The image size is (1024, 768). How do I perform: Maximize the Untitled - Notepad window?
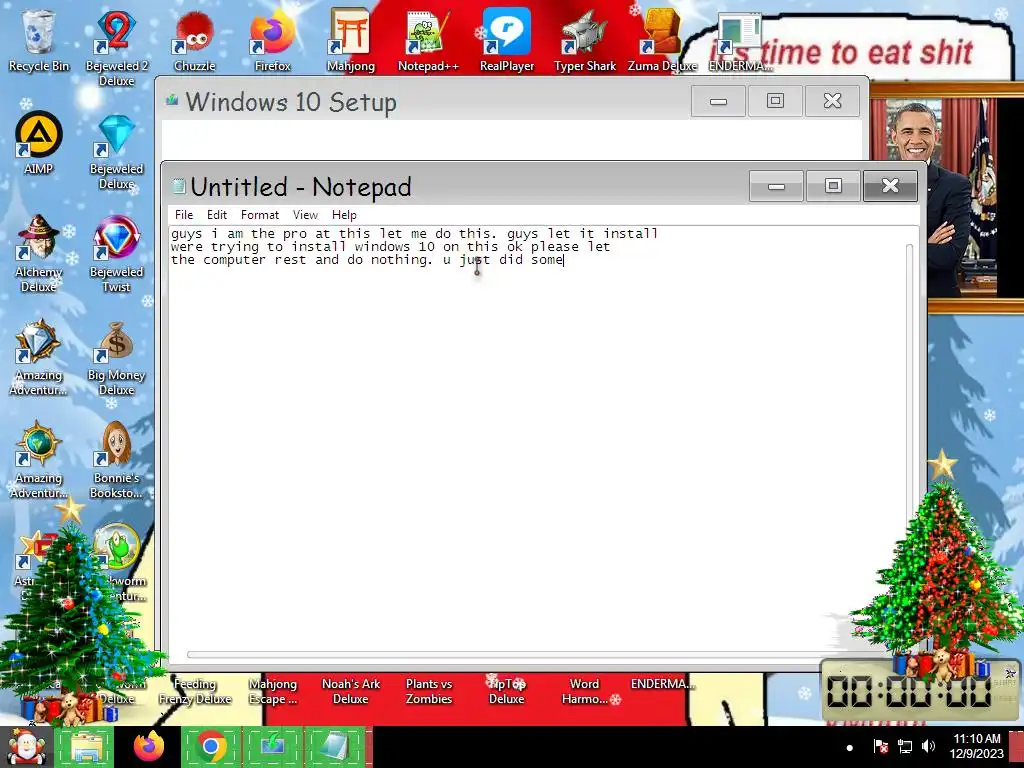[833, 186]
